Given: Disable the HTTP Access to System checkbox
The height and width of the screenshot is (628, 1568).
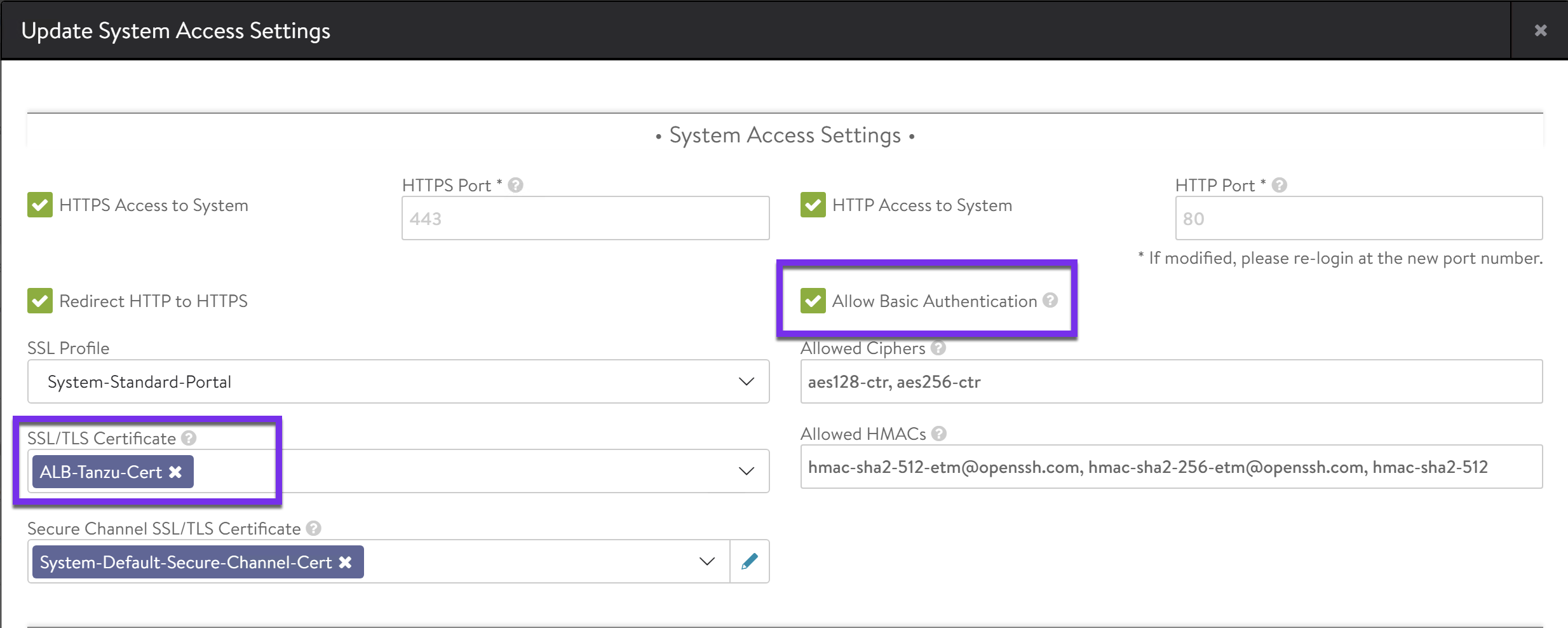Looking at the screenshot, I should (813, 205).
